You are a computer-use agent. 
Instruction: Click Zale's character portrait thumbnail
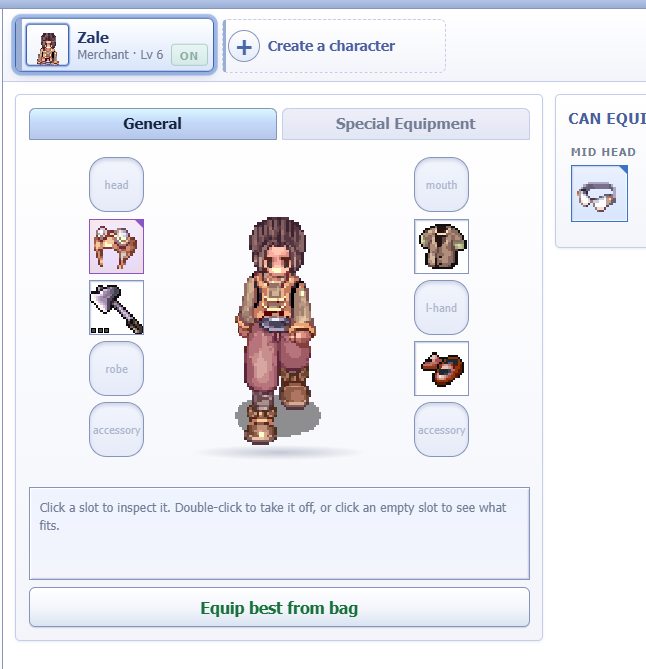click(47, 45)
